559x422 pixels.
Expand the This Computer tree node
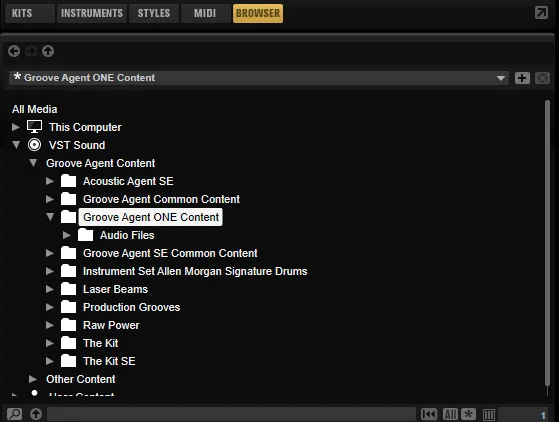[15, 127]
